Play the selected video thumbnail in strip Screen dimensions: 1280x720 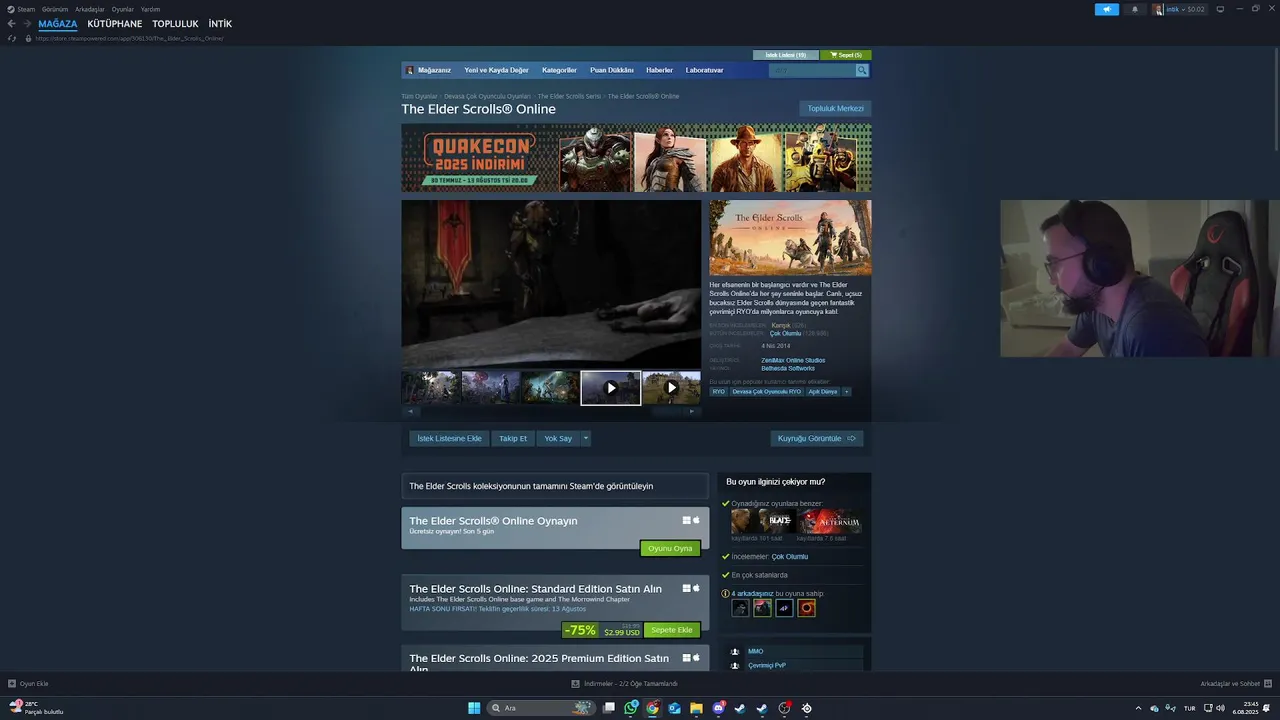coord(611,388)
